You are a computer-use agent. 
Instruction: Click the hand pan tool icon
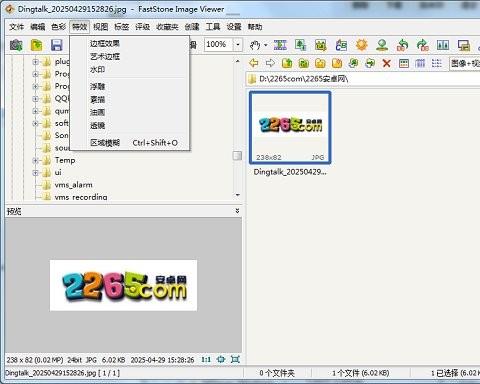tap(255, 45)
